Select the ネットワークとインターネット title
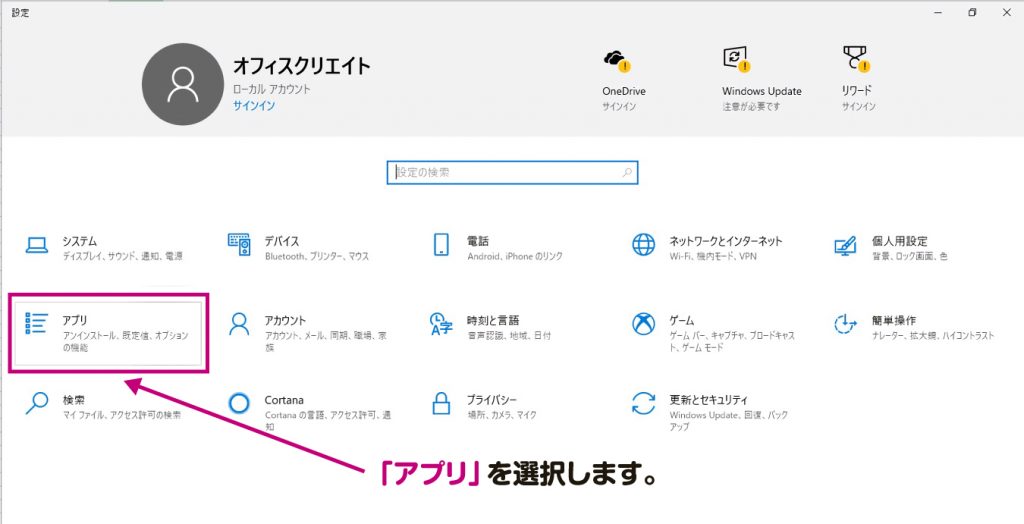 coord(726,241)
